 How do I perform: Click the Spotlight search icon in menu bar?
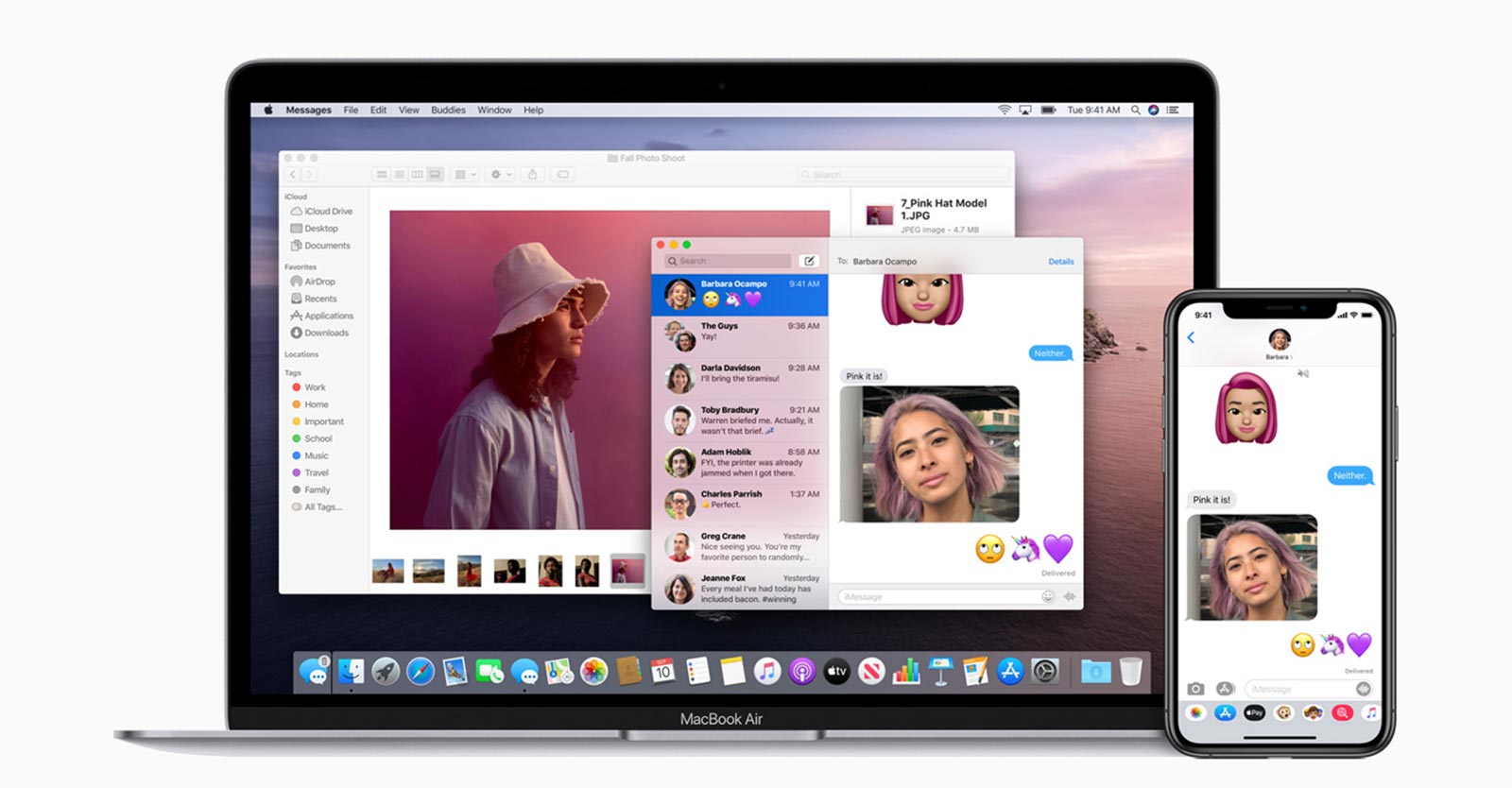pos(1135,111)
